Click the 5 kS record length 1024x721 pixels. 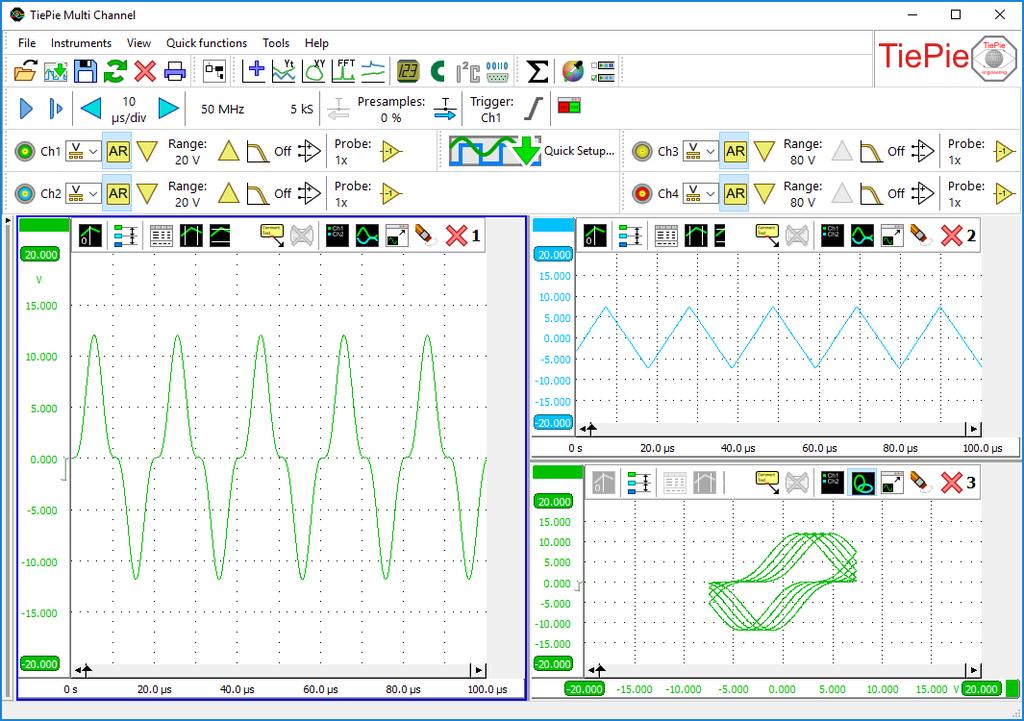302,109
